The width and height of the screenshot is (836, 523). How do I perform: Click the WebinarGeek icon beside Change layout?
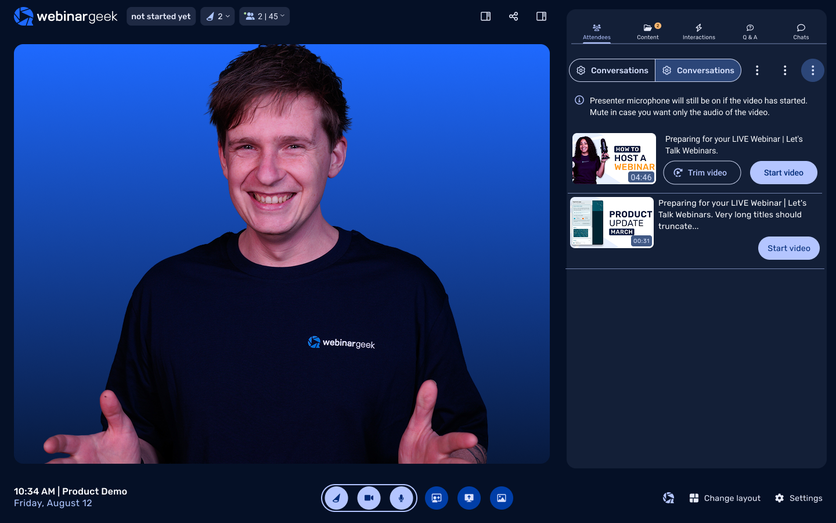click(x=668, y=498)
